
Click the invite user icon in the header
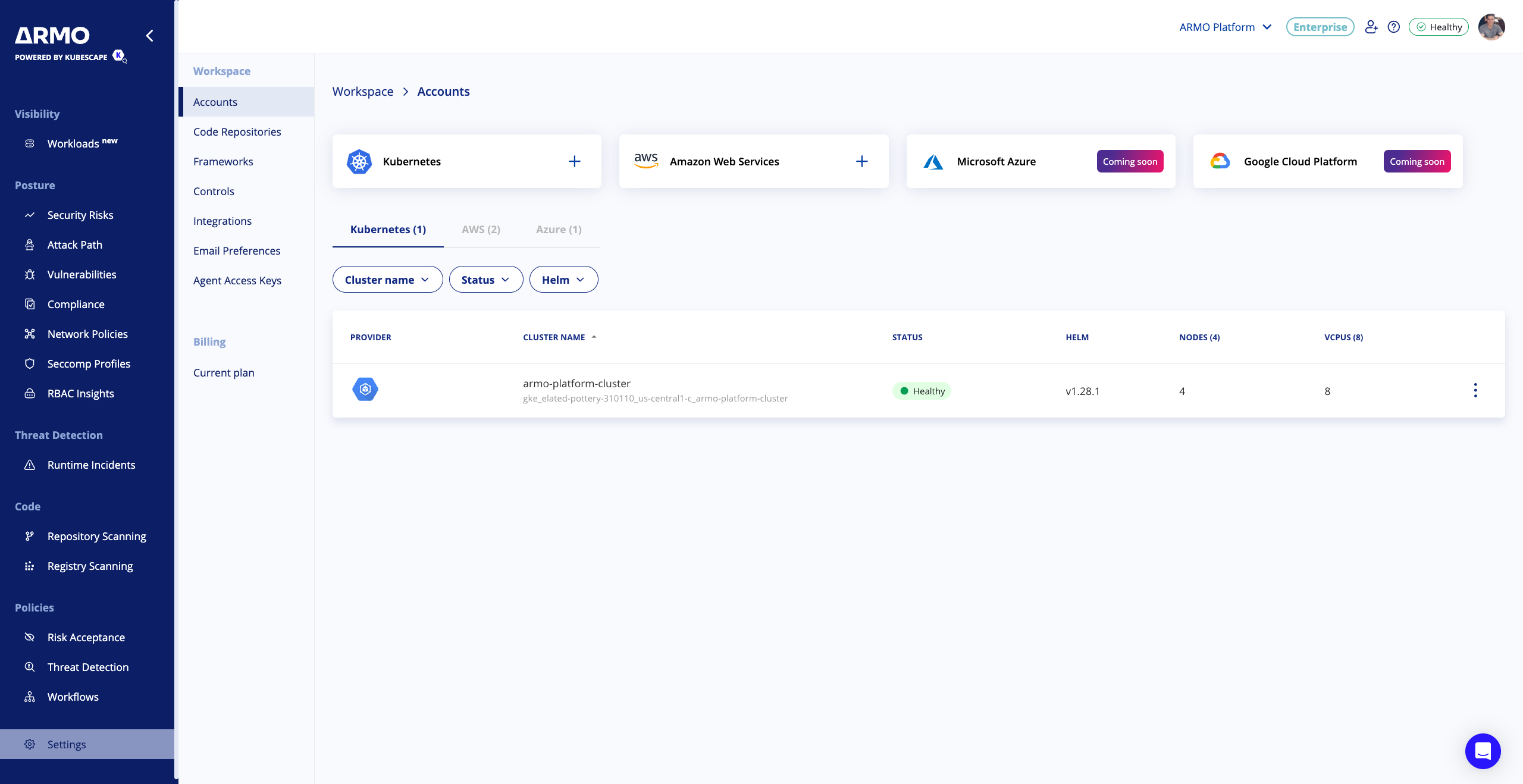[1371, 27]
